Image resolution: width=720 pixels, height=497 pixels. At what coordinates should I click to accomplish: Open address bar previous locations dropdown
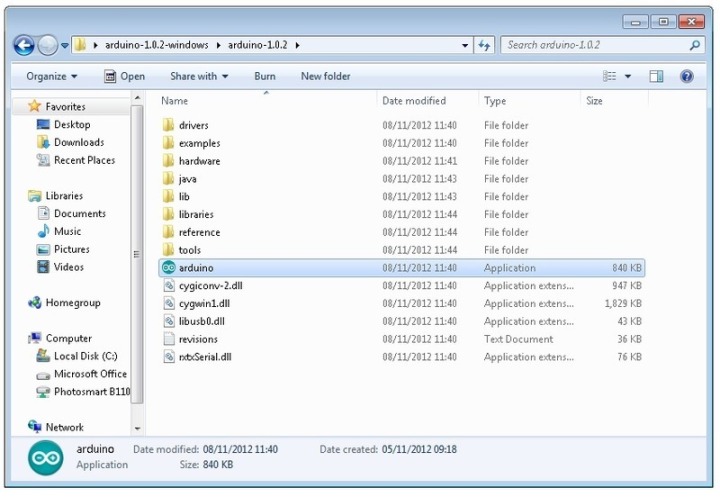click(465, 45)
